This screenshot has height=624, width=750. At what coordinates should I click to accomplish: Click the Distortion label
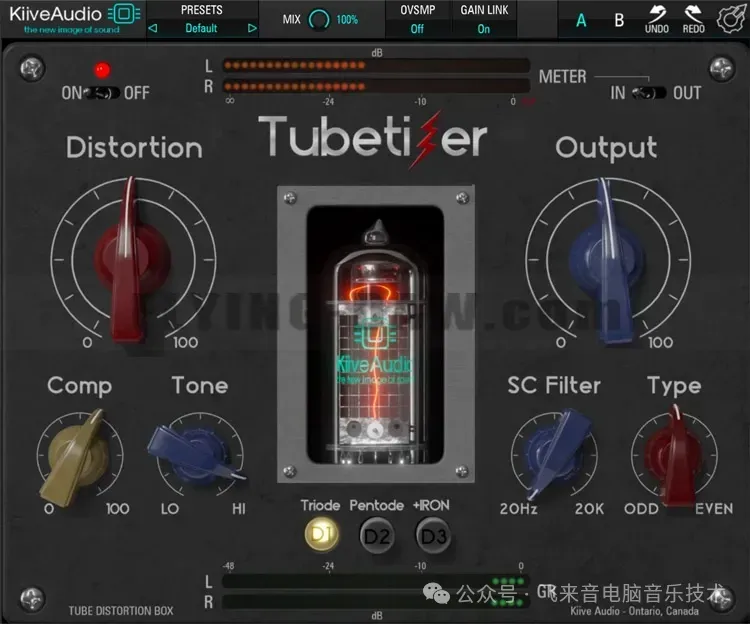point(134,147)
